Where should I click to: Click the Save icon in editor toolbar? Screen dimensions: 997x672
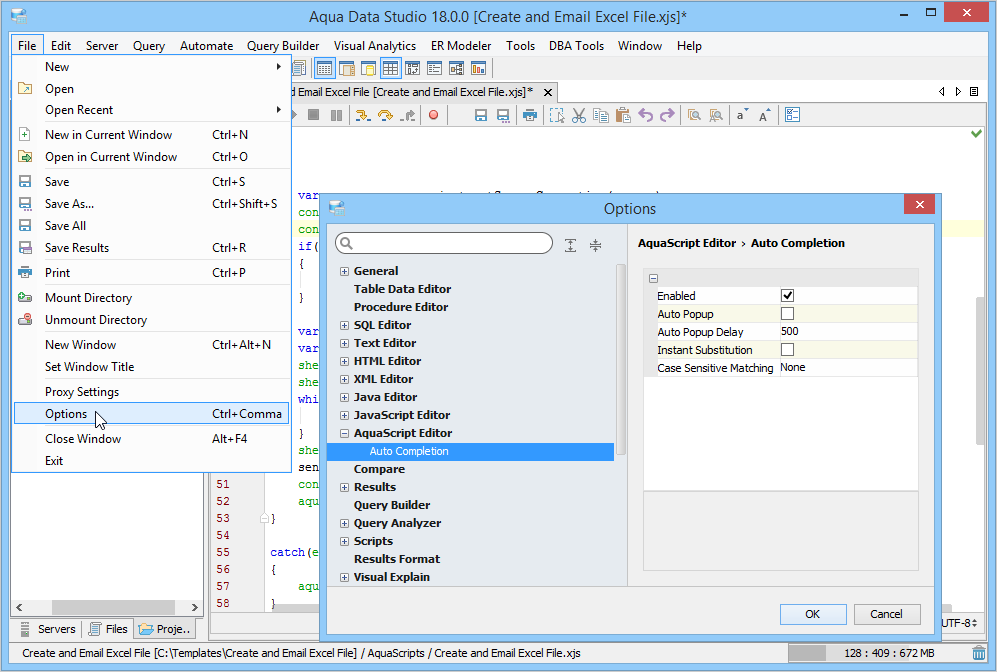(x=481, y=115)
